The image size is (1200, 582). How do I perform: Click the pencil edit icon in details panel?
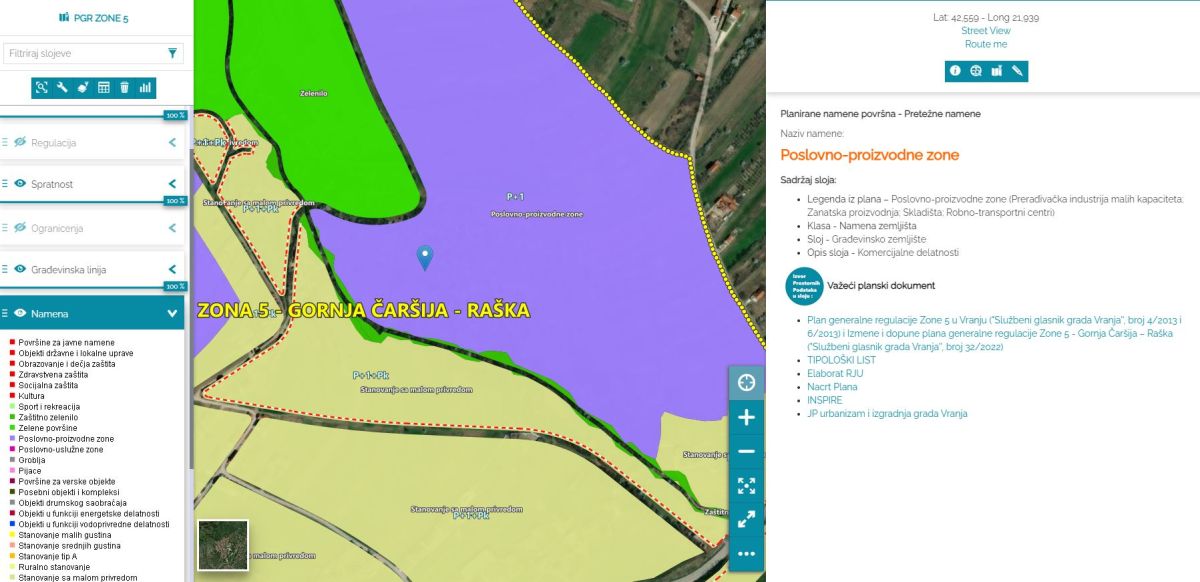1017,71
